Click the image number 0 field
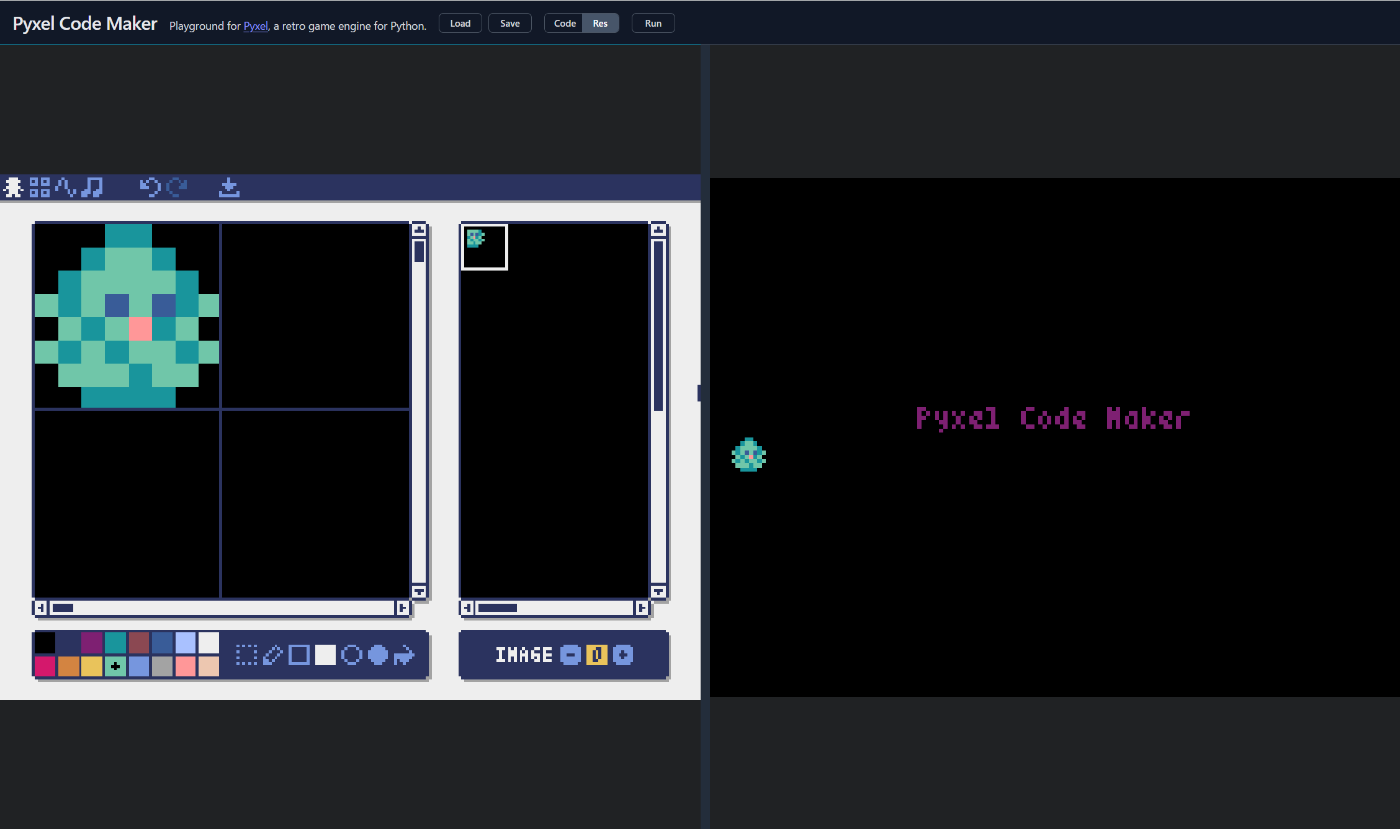1400x829 pixels. coord(597,655)
